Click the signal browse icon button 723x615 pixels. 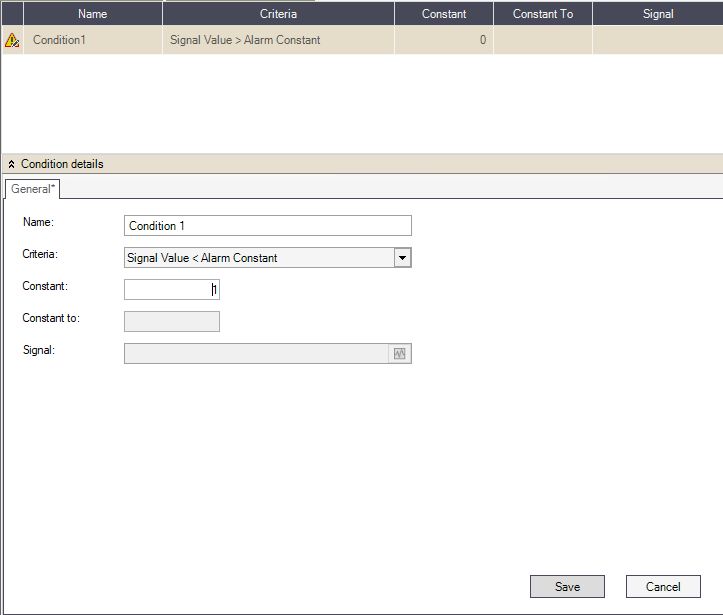click(x=400, y=354)
